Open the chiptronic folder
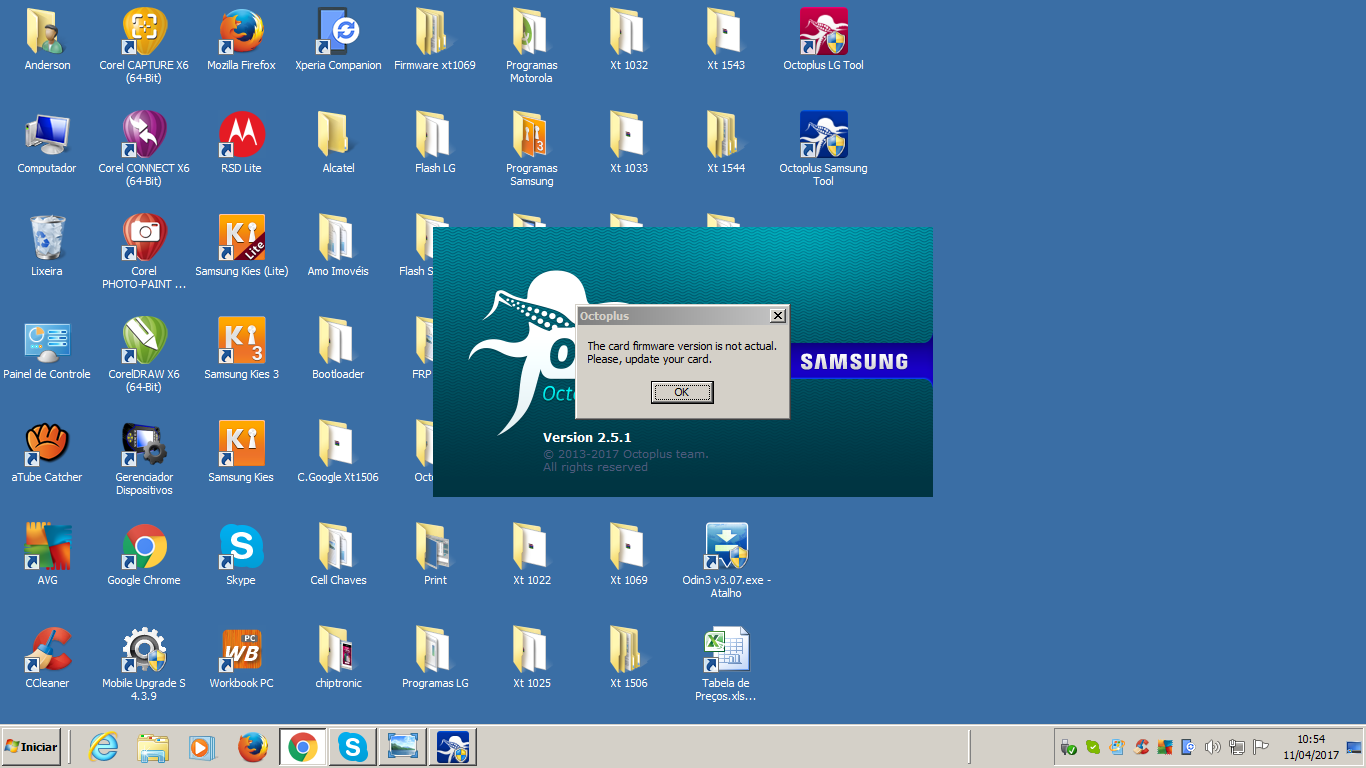1366x768 pixels. 338,658
